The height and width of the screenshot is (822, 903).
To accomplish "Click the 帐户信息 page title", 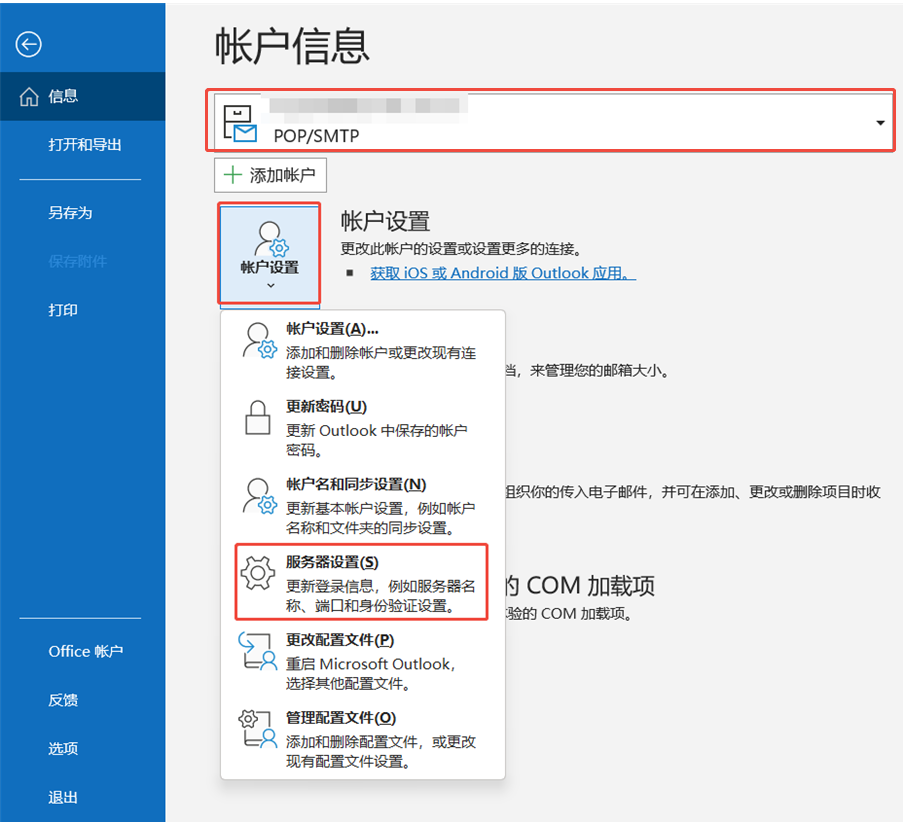I will pos(292,47).
